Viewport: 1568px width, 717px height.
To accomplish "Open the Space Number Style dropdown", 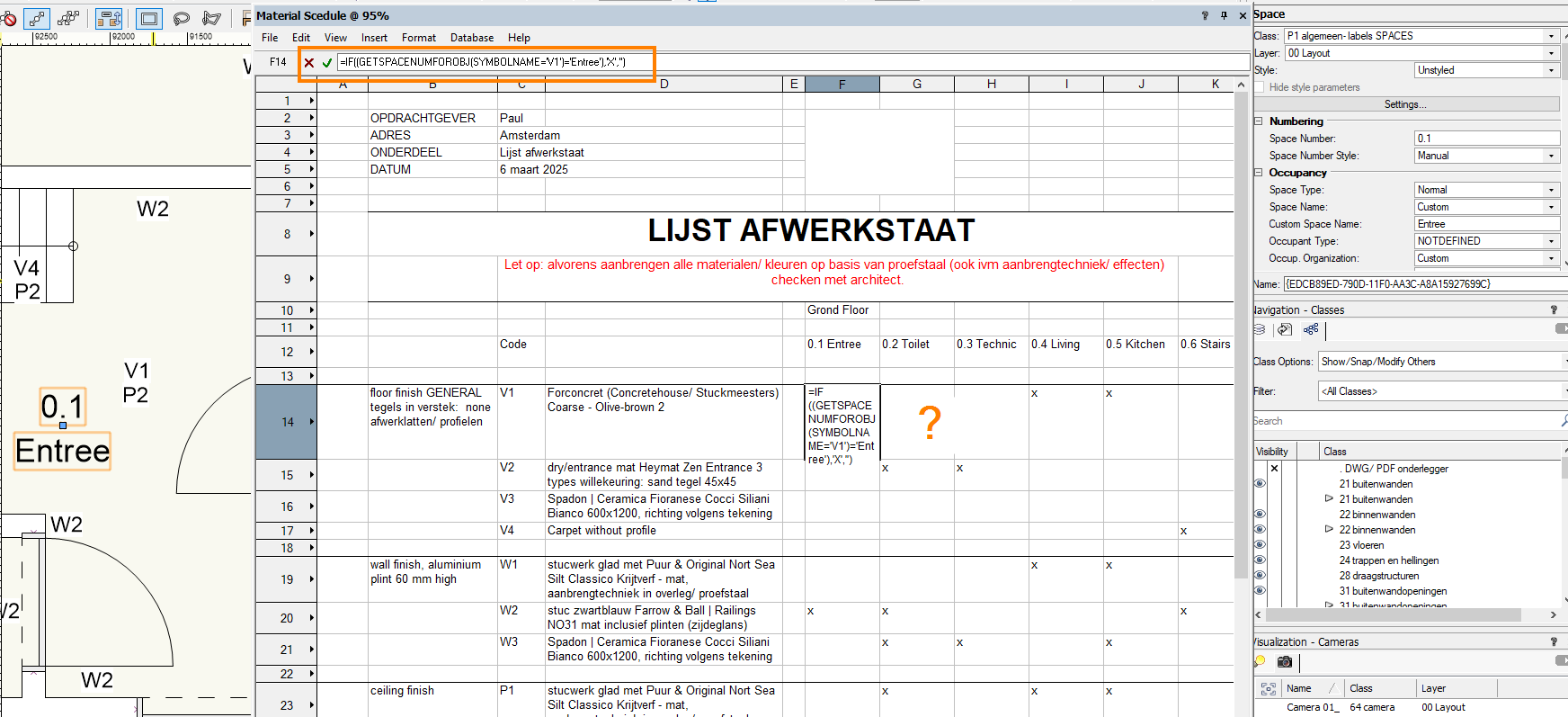I will pyautogui.click(x=1487, y=156).
